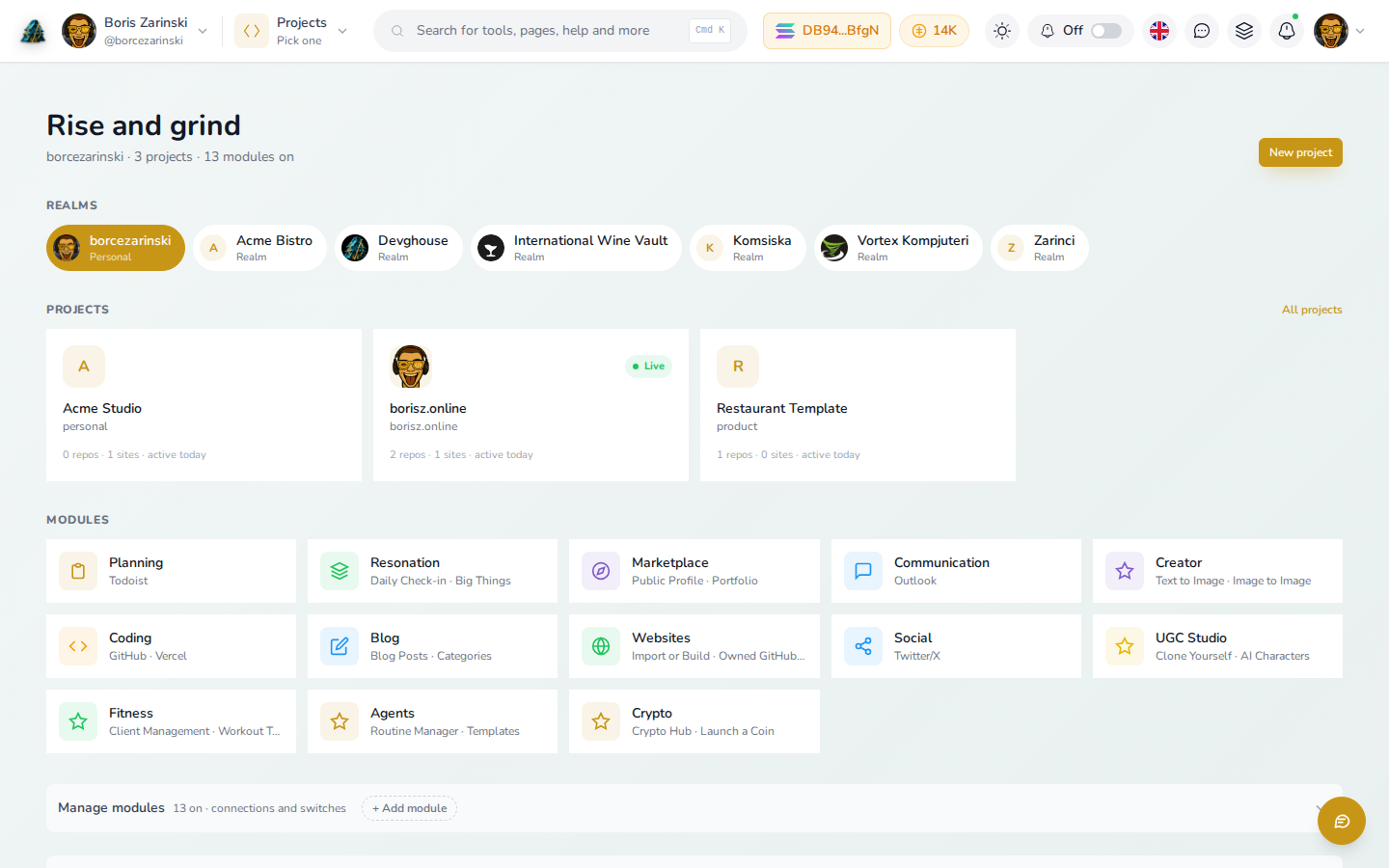
Task: Select the International Wine Vault realm
Action: point(576,248)
